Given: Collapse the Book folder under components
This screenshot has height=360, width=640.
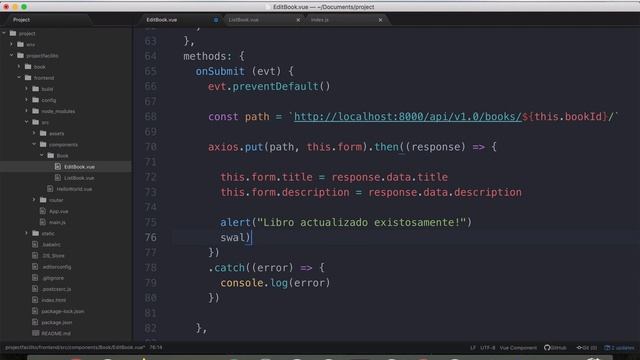Looking at the screenshot, I should [x=42, y=155].
